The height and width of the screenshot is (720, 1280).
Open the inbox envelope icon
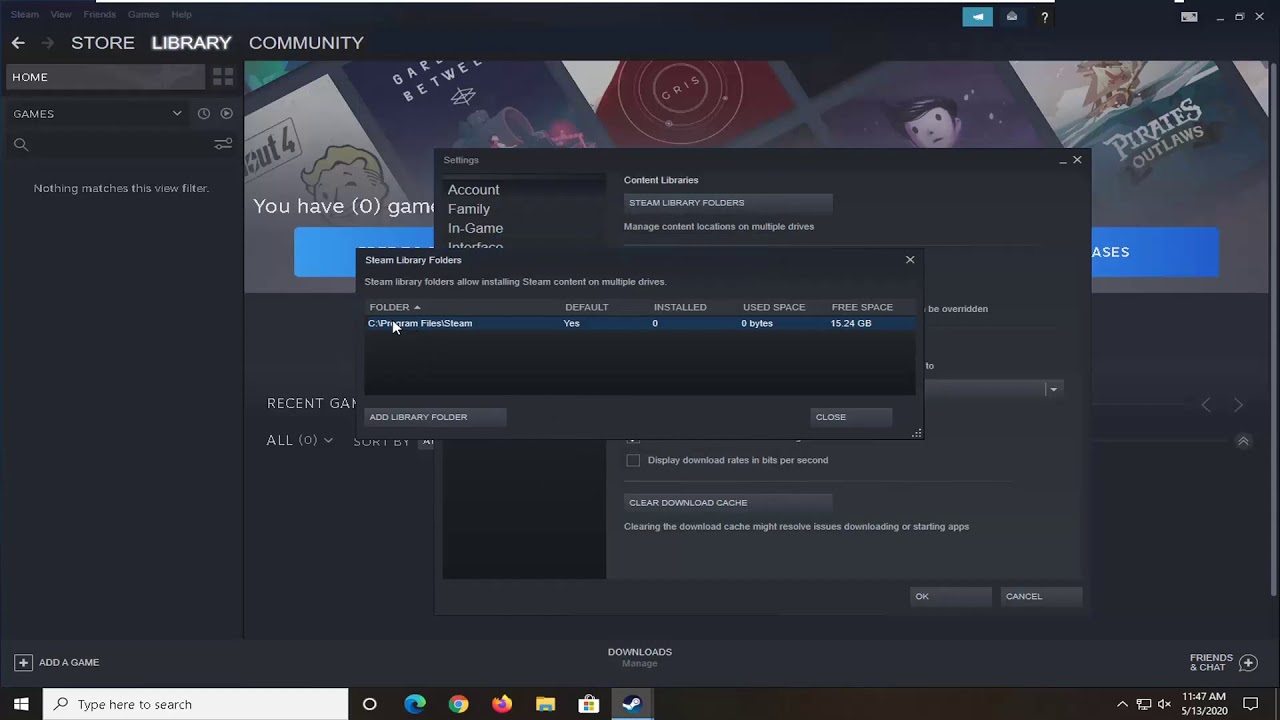pyautogui.click(x=1012, y=17)
